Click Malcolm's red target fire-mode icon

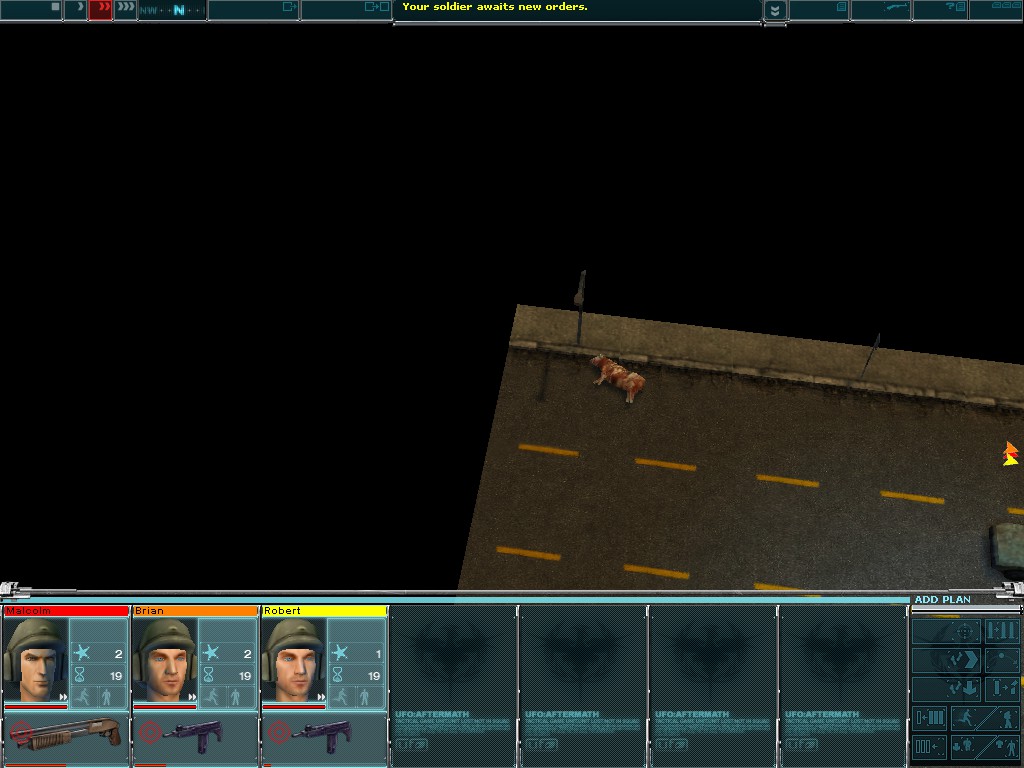click(x=21, y=732)
